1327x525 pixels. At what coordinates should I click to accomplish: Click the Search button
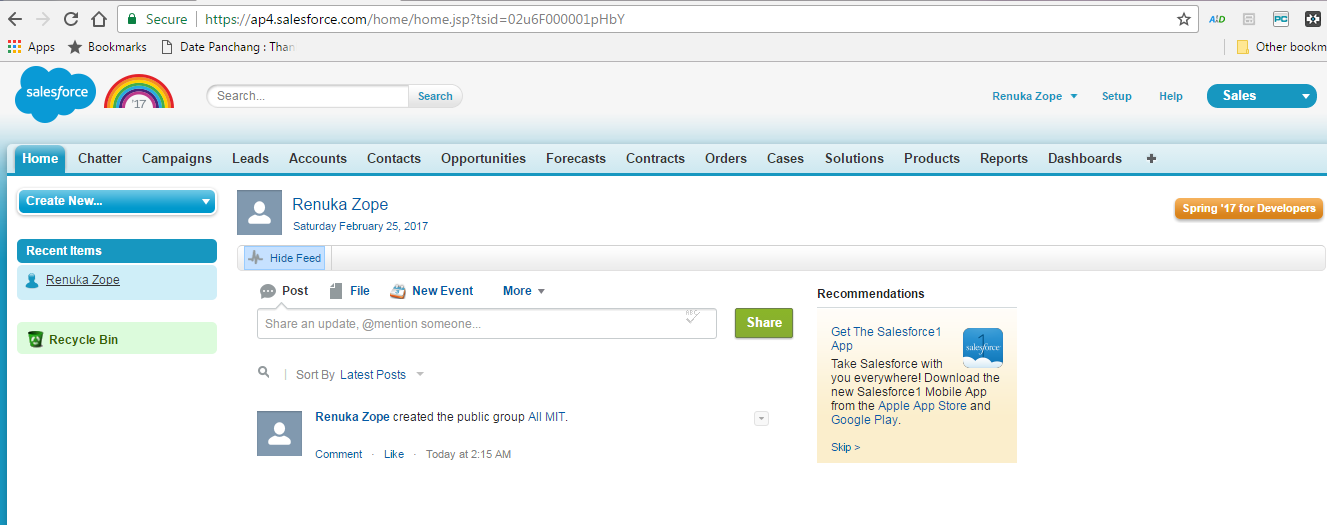pyautogui.click(x=435, y=96)
